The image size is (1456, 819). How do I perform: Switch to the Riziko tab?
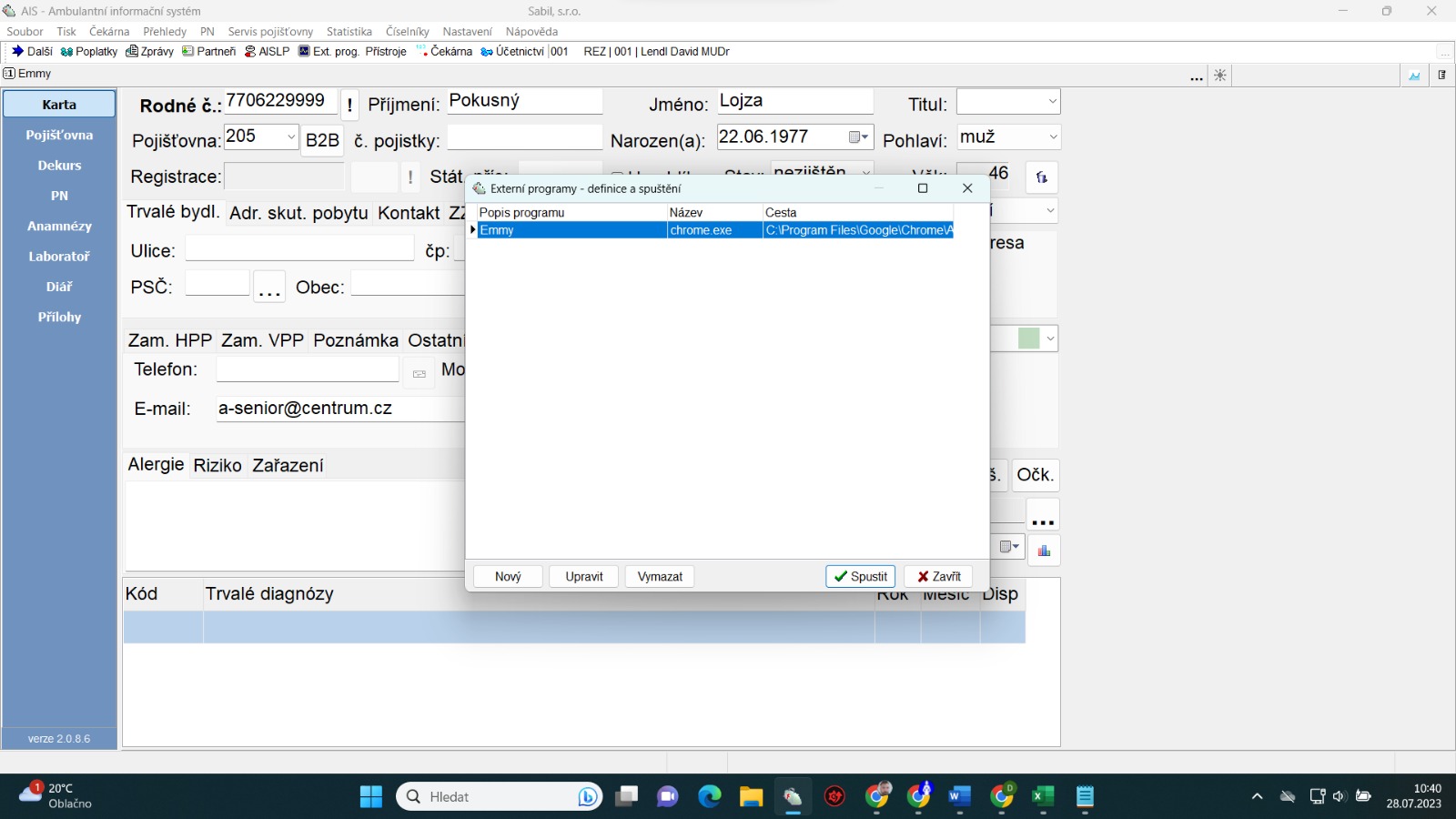tap(217, 466)
